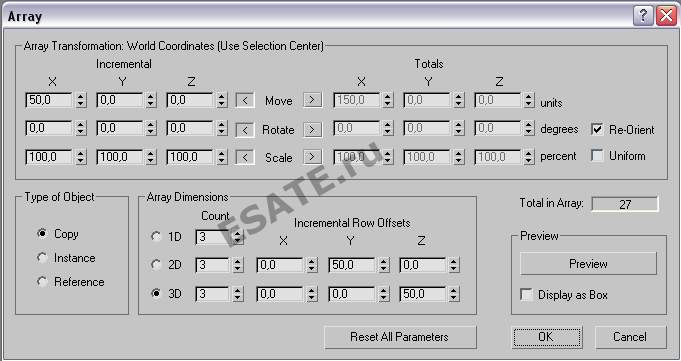Click the Incremental Move Y field
The image size is (681, 361).
pos(119,100)
